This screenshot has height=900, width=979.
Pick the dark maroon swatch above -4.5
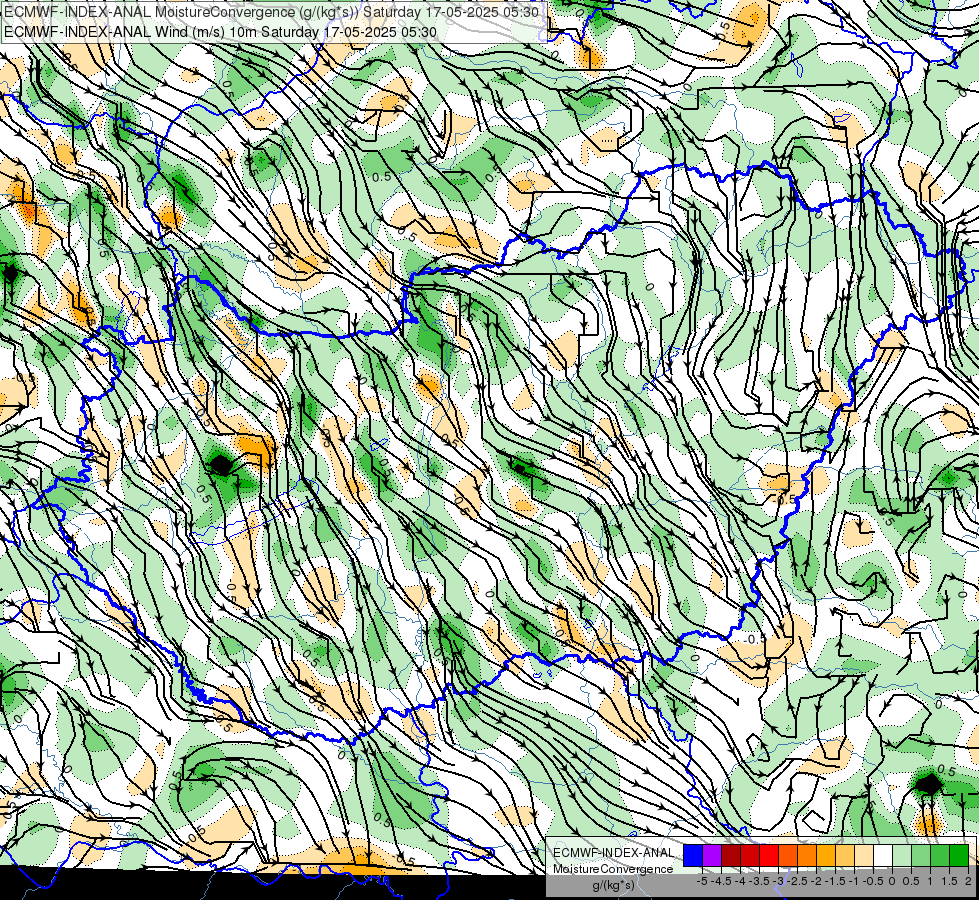(x=731, y=856)
